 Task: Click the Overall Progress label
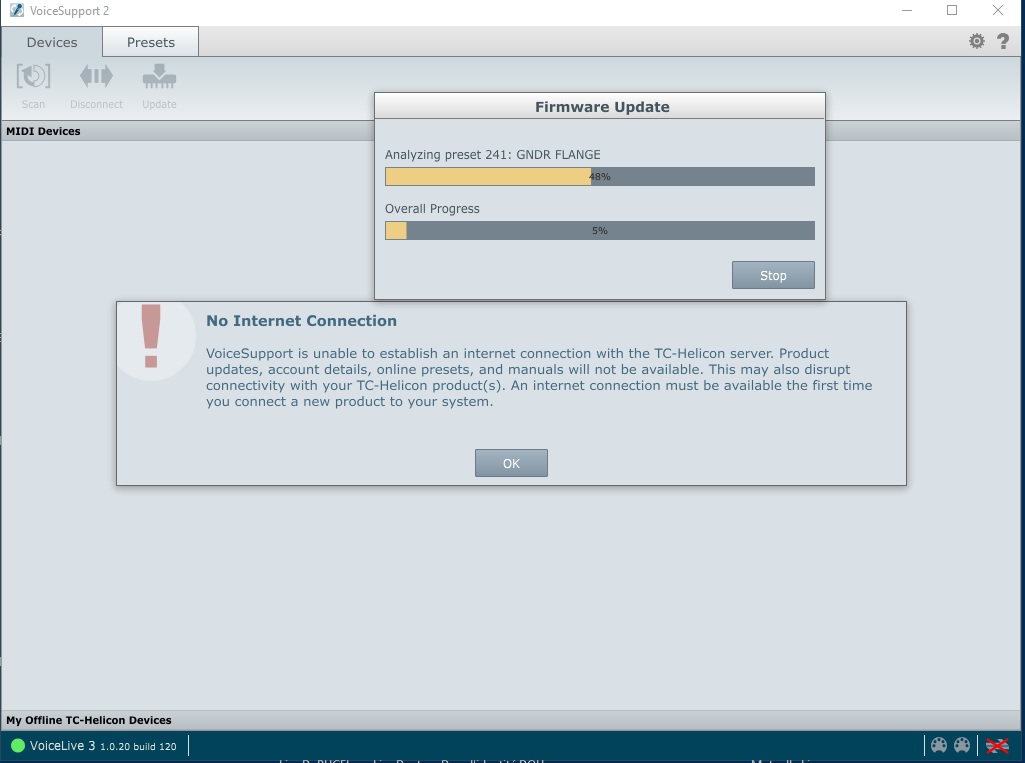432,209
